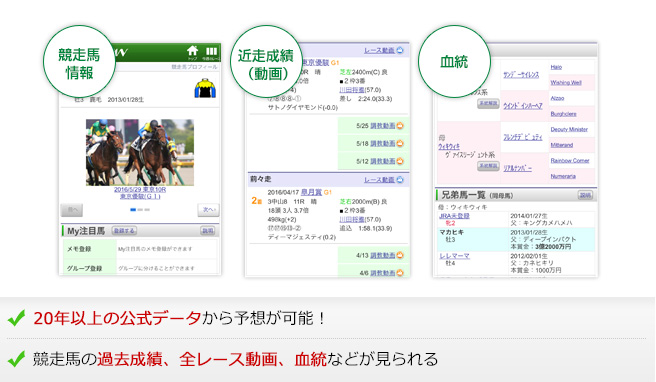
Task: Open jockey 川田将雅 in the 2000m race entry
Action: (352, 219)
